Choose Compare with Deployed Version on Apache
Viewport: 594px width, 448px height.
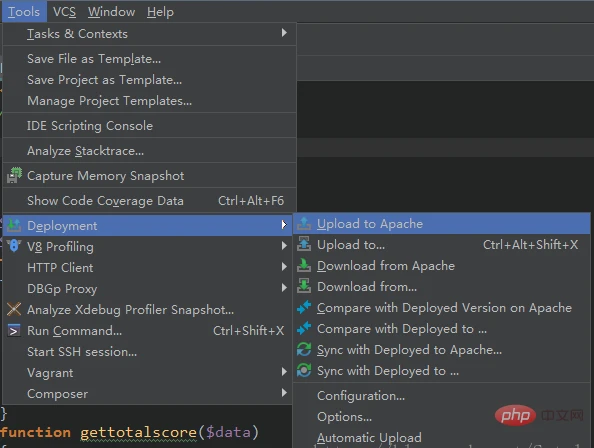click(x=442, y=308)
